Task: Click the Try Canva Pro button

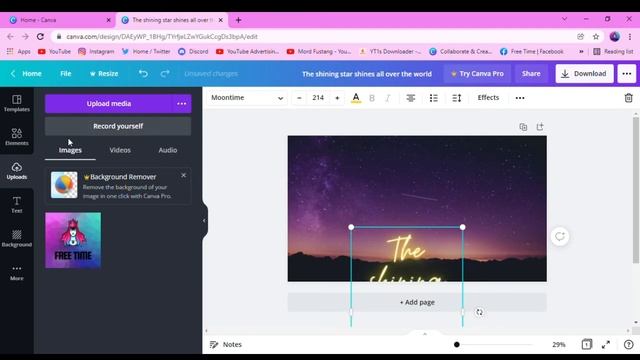Action: (477, 73)
